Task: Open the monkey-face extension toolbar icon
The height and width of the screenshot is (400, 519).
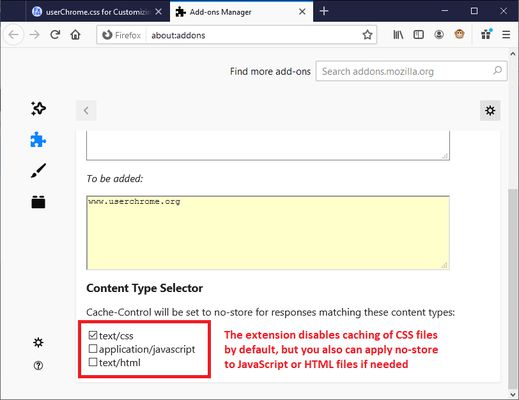Action: coord(459,34)
